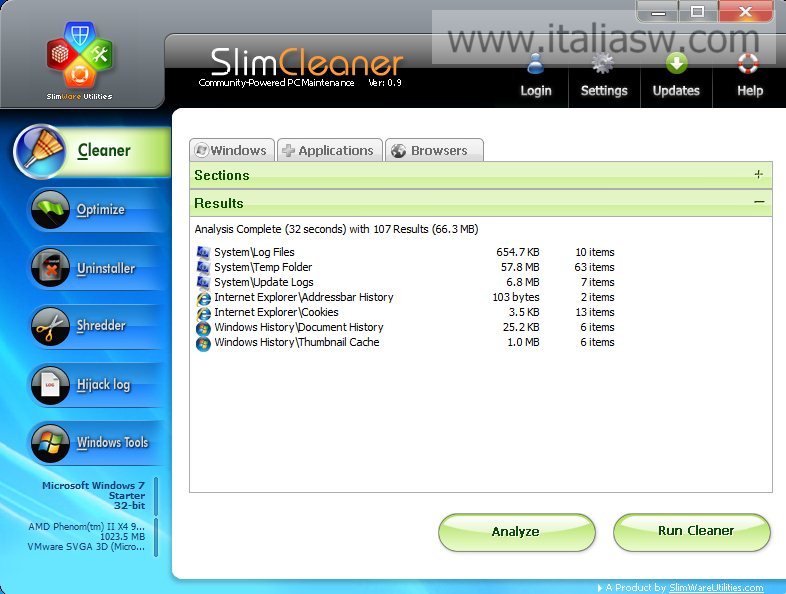Click the Shredder scissors icon
The image size is (786, 594).
(50, 326)
